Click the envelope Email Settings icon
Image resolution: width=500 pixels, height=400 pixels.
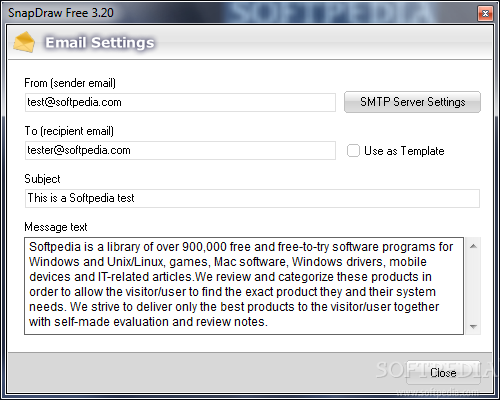[x=24, y=42]
